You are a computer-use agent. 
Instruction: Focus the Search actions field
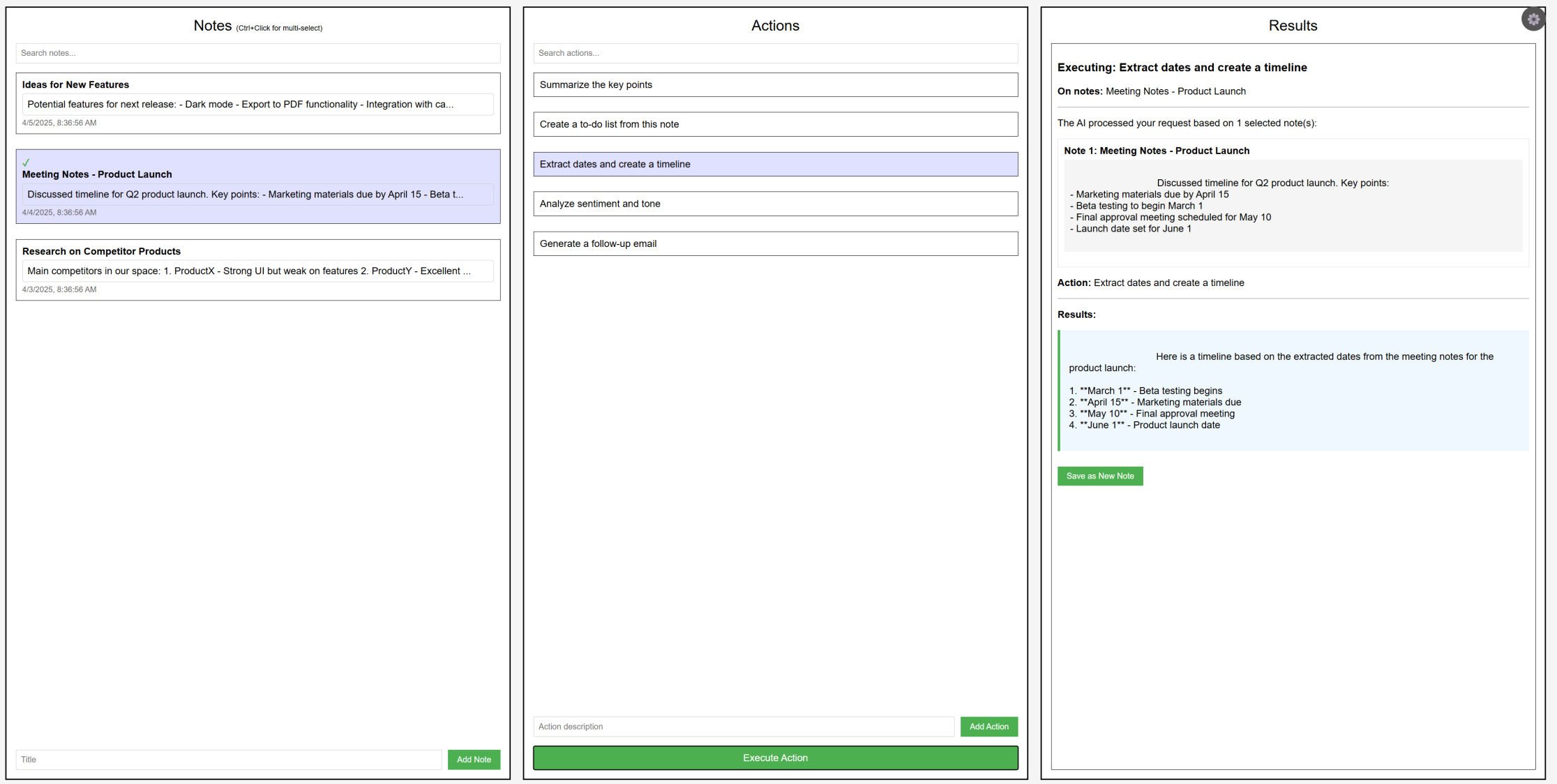[775, 53]
